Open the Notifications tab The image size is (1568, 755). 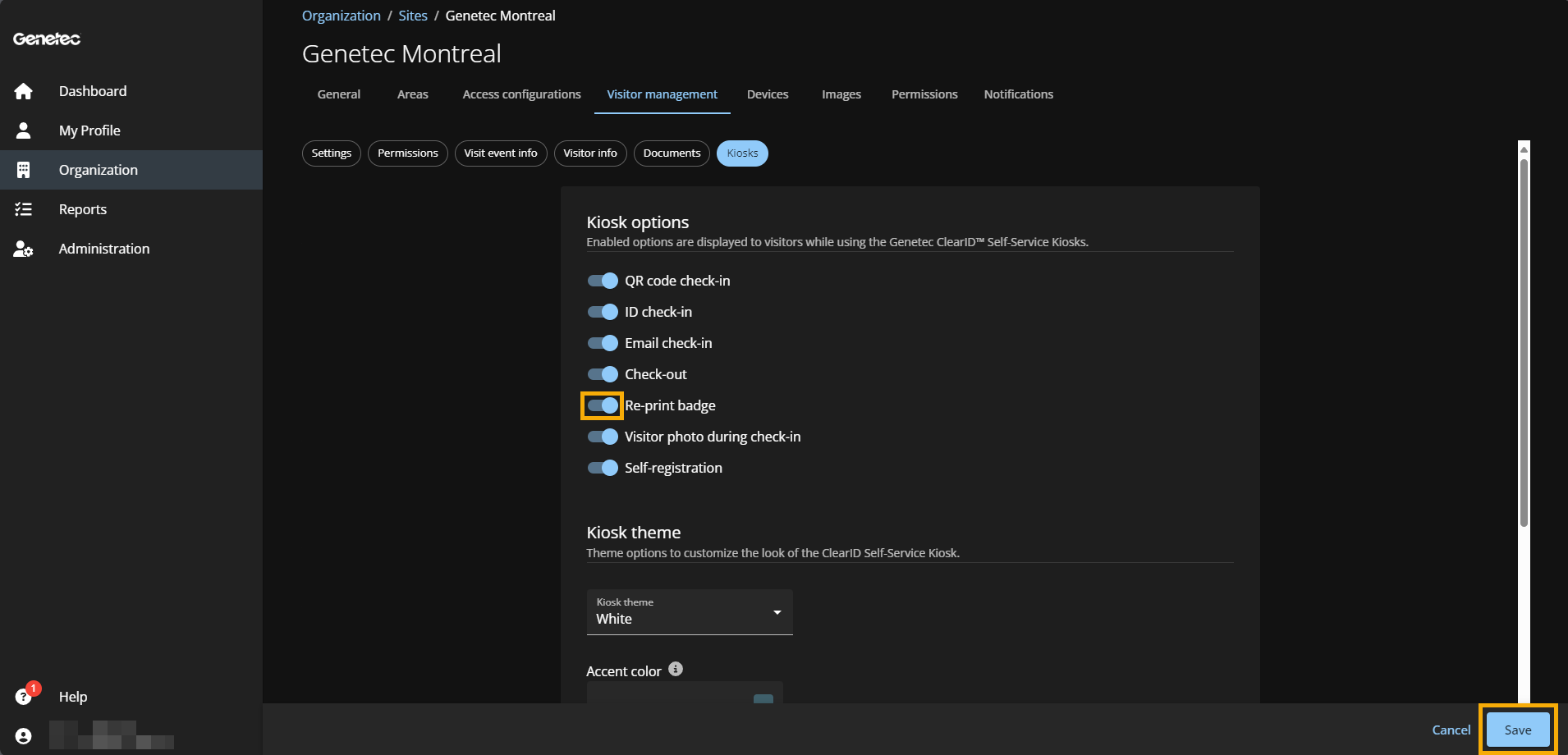click(x=1019, y=94)
